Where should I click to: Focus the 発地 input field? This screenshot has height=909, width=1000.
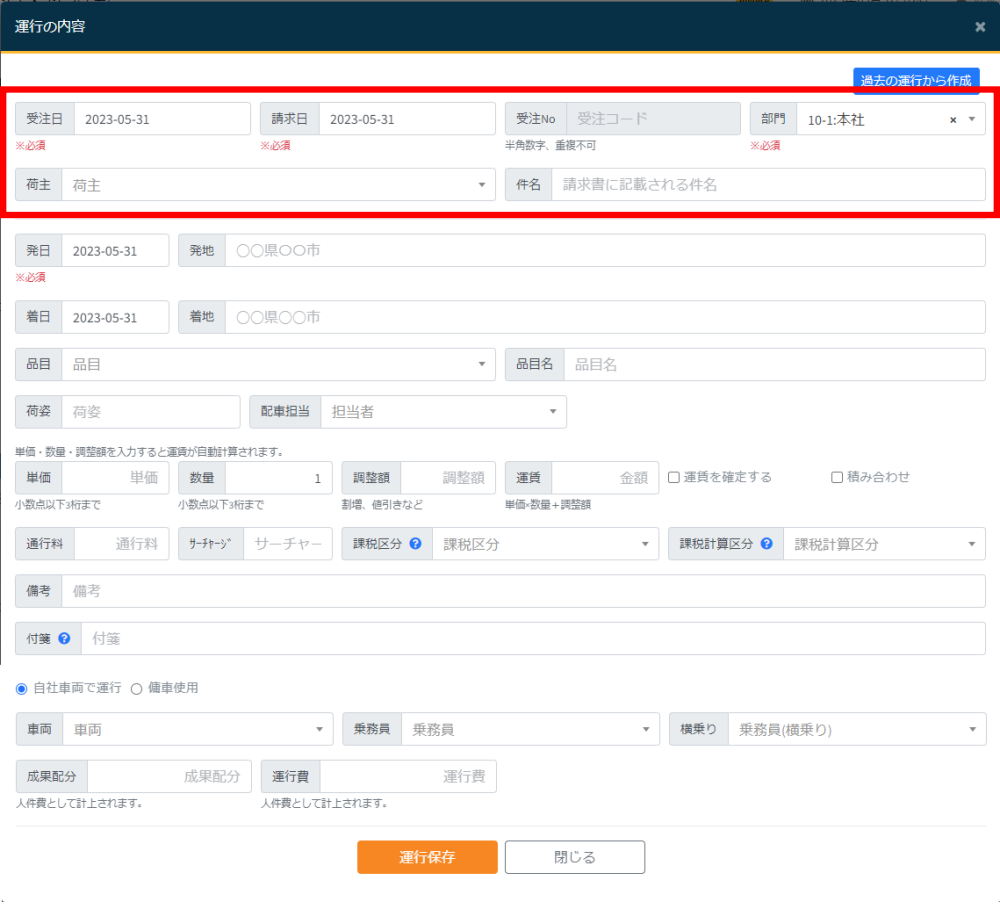(604, 251)
